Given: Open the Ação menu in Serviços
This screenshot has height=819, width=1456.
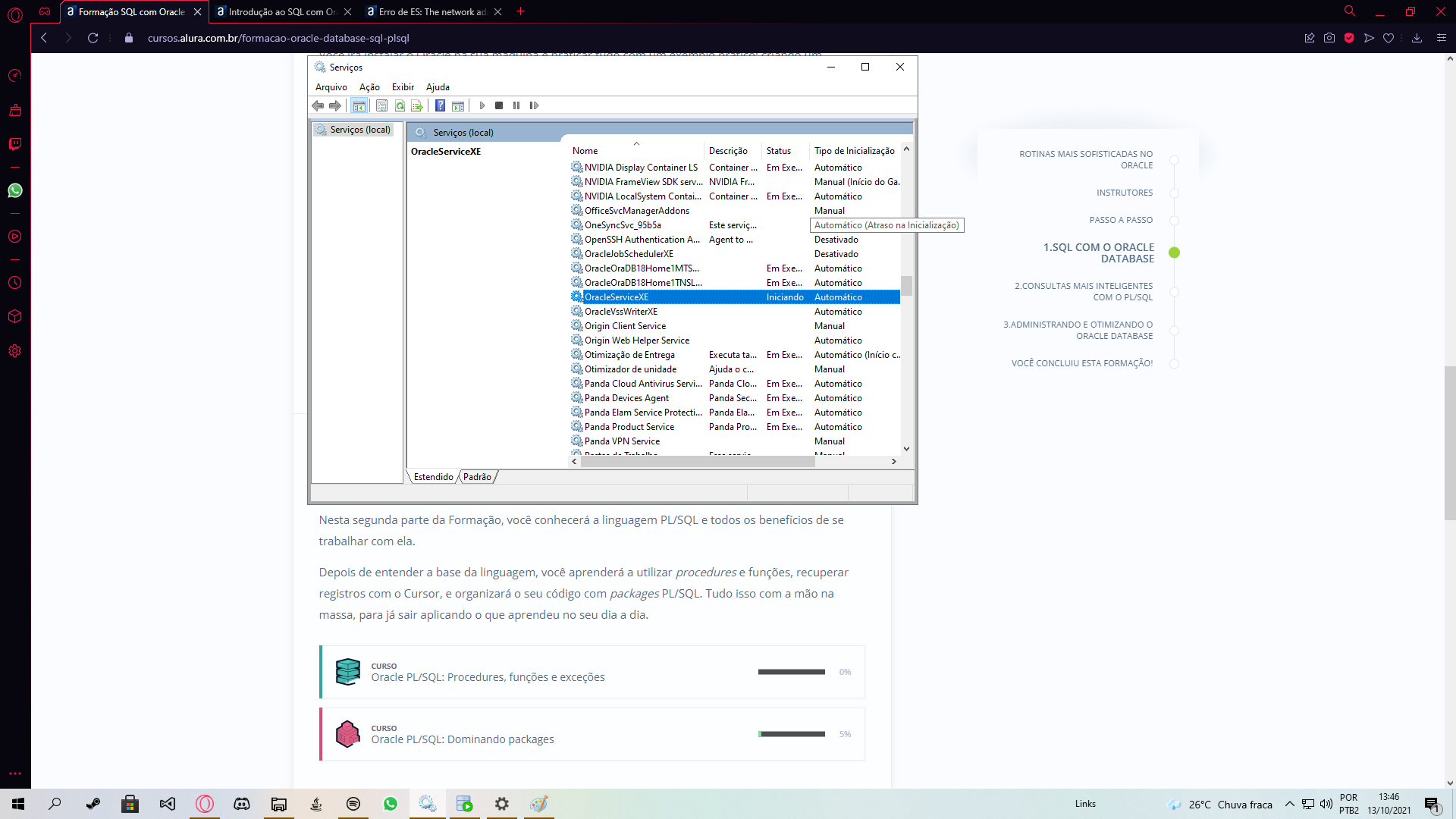Looking at the screenshot, I should [x=369, y=87].
